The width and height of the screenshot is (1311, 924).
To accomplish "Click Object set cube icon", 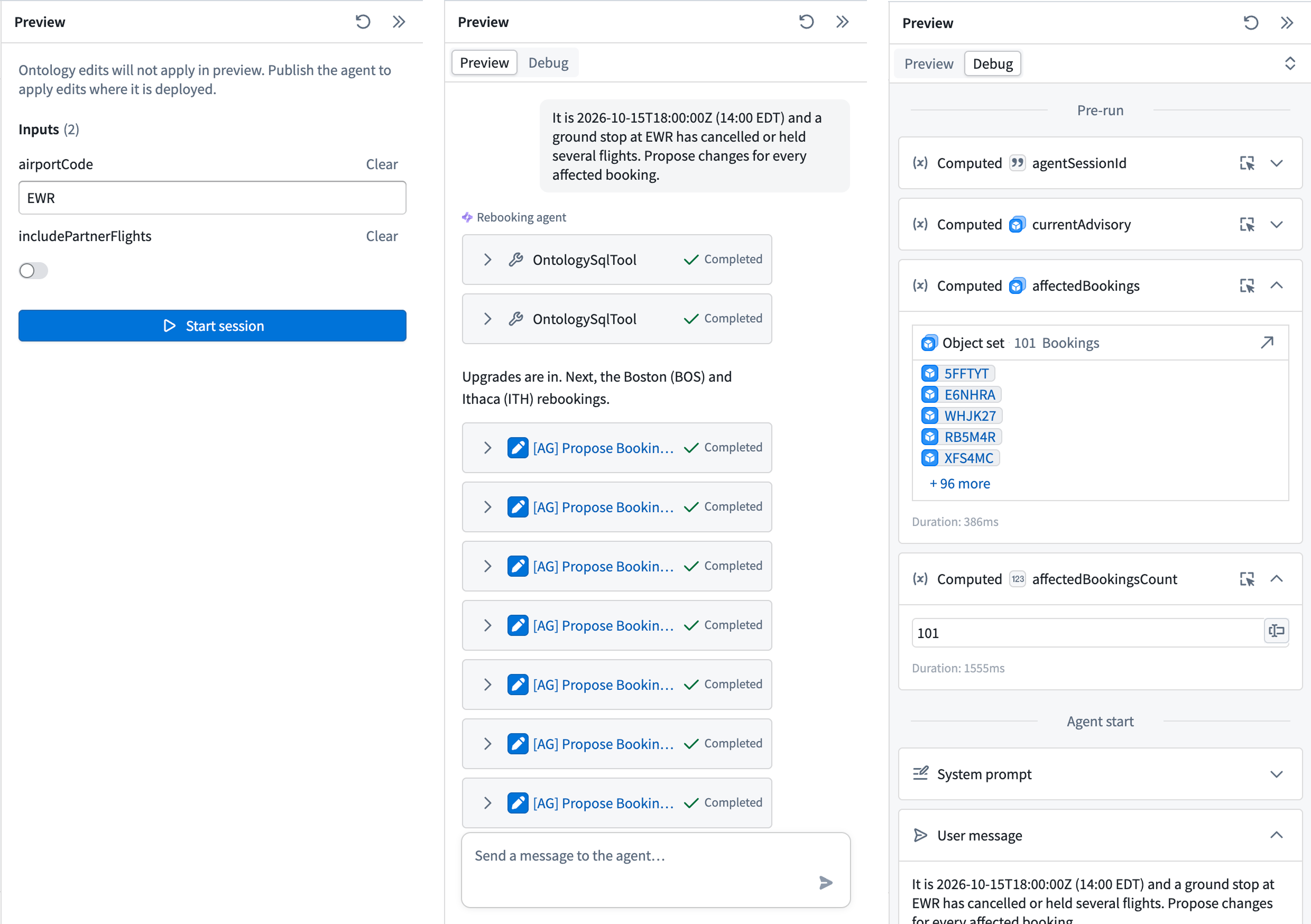I will tap(929, 343).
